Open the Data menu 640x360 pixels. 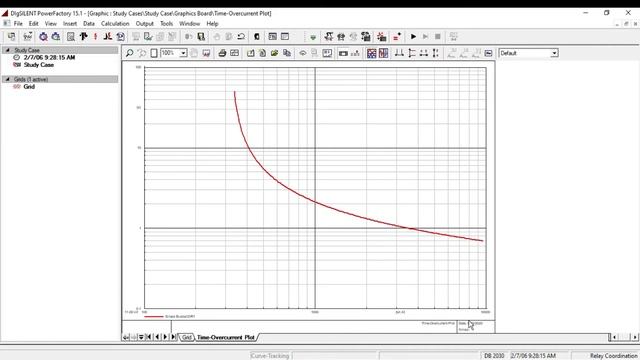89,24
